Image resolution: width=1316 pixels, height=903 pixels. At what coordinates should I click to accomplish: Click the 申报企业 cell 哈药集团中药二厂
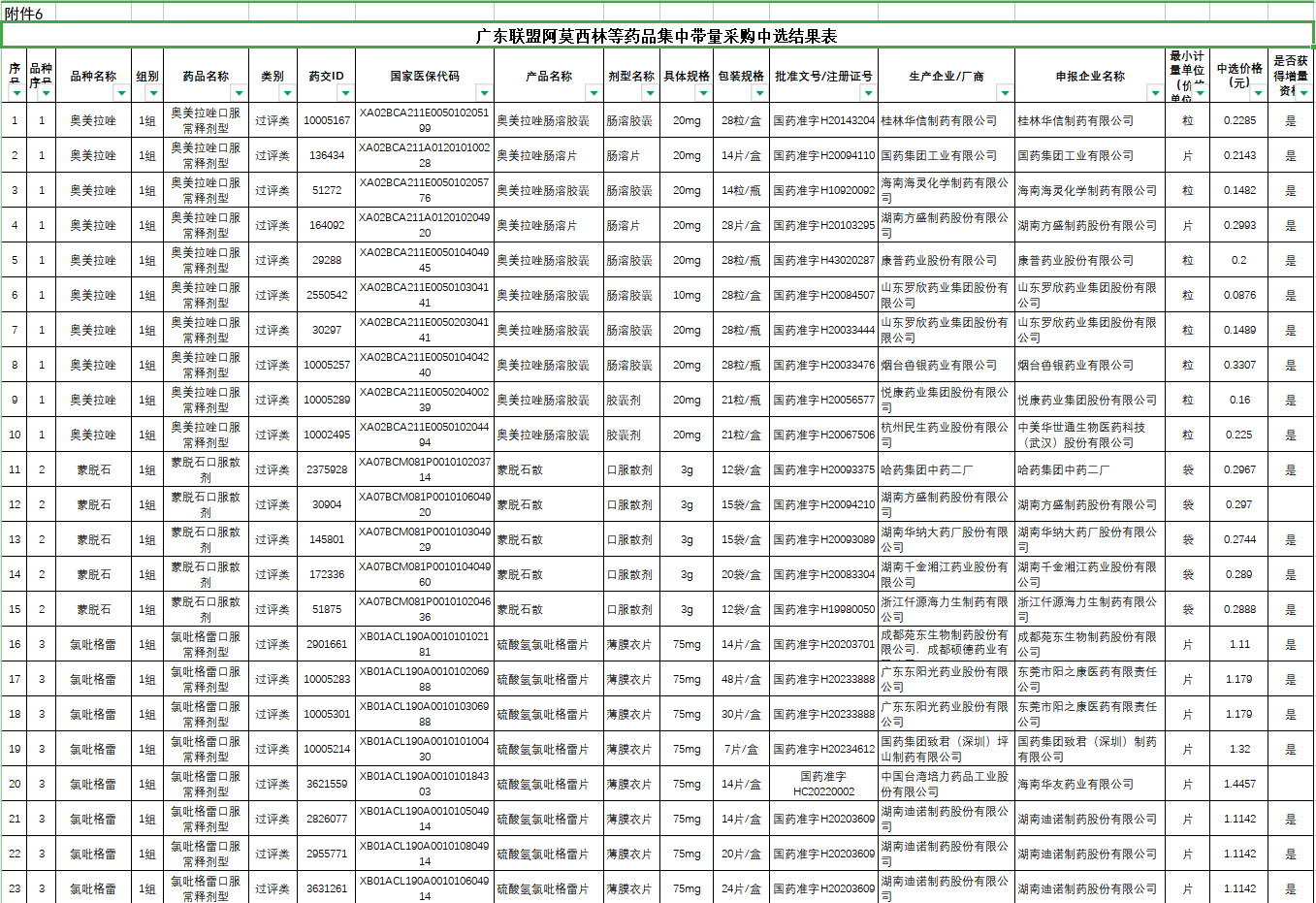1090,469
